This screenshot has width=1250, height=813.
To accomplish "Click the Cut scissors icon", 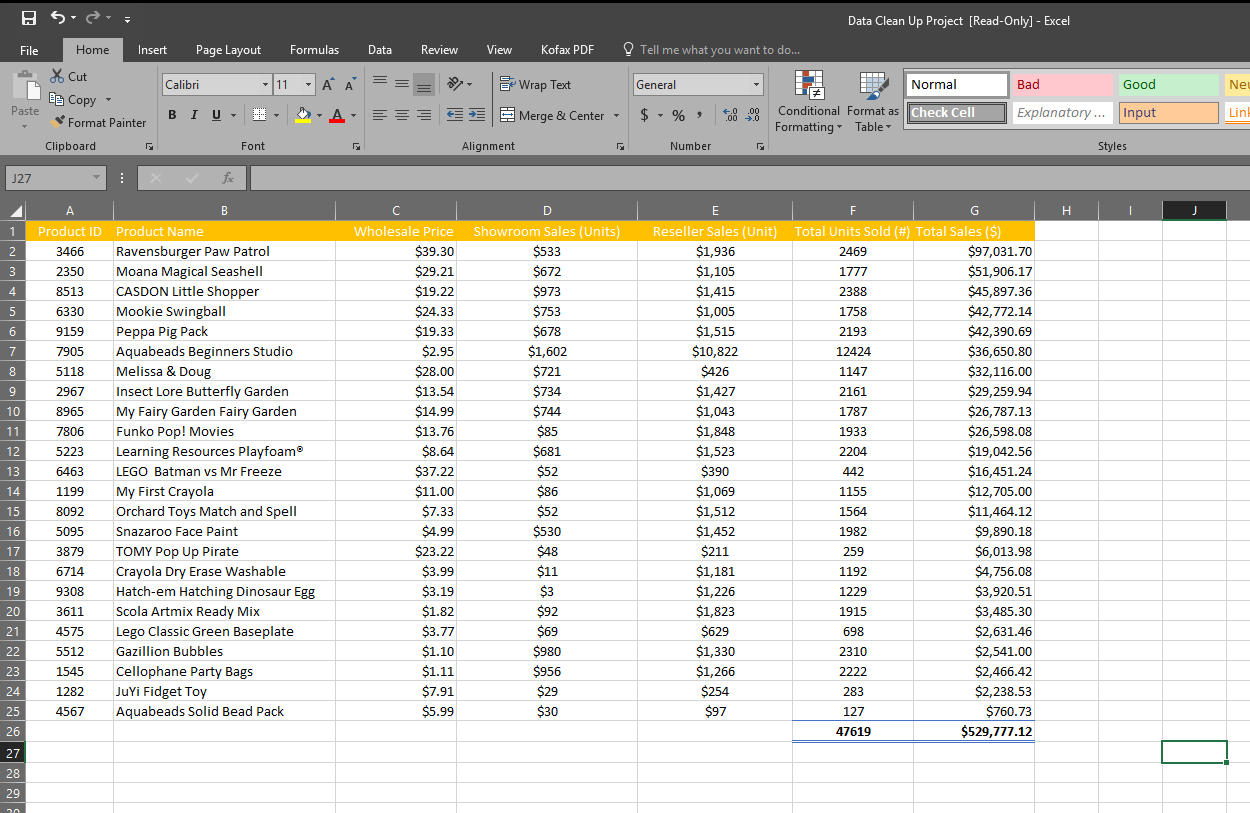I will point(57,76).
